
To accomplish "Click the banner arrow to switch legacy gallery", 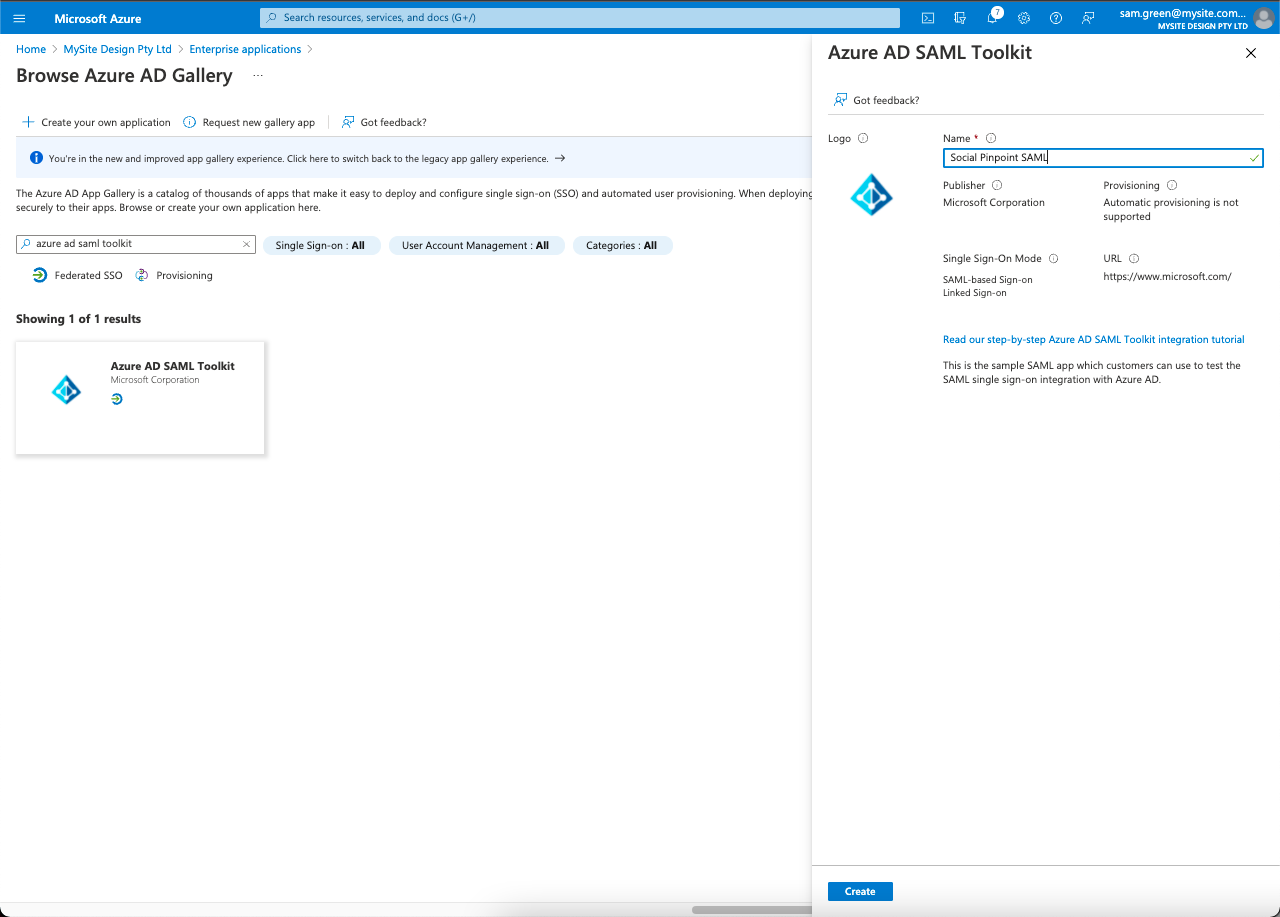I will pos(560,158).
